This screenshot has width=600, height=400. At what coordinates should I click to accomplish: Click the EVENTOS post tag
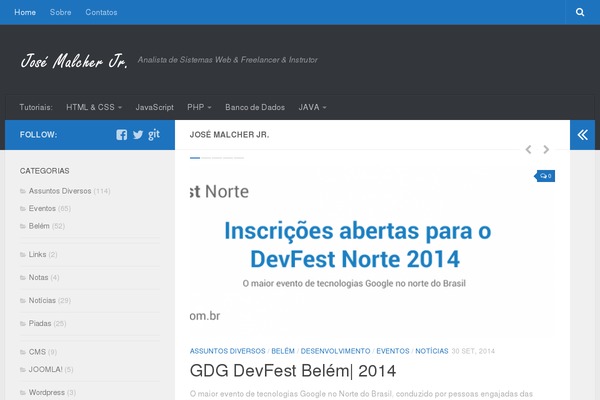pos(393,351)
